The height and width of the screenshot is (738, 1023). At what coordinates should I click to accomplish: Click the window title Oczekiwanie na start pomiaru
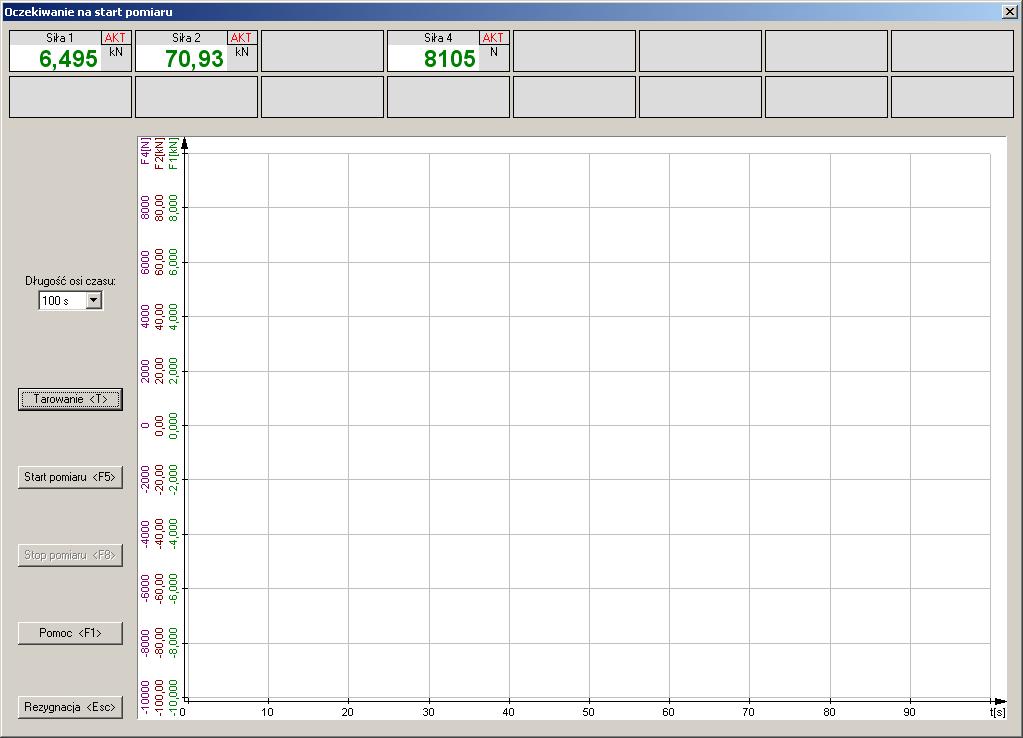click(x=89, y=12)
